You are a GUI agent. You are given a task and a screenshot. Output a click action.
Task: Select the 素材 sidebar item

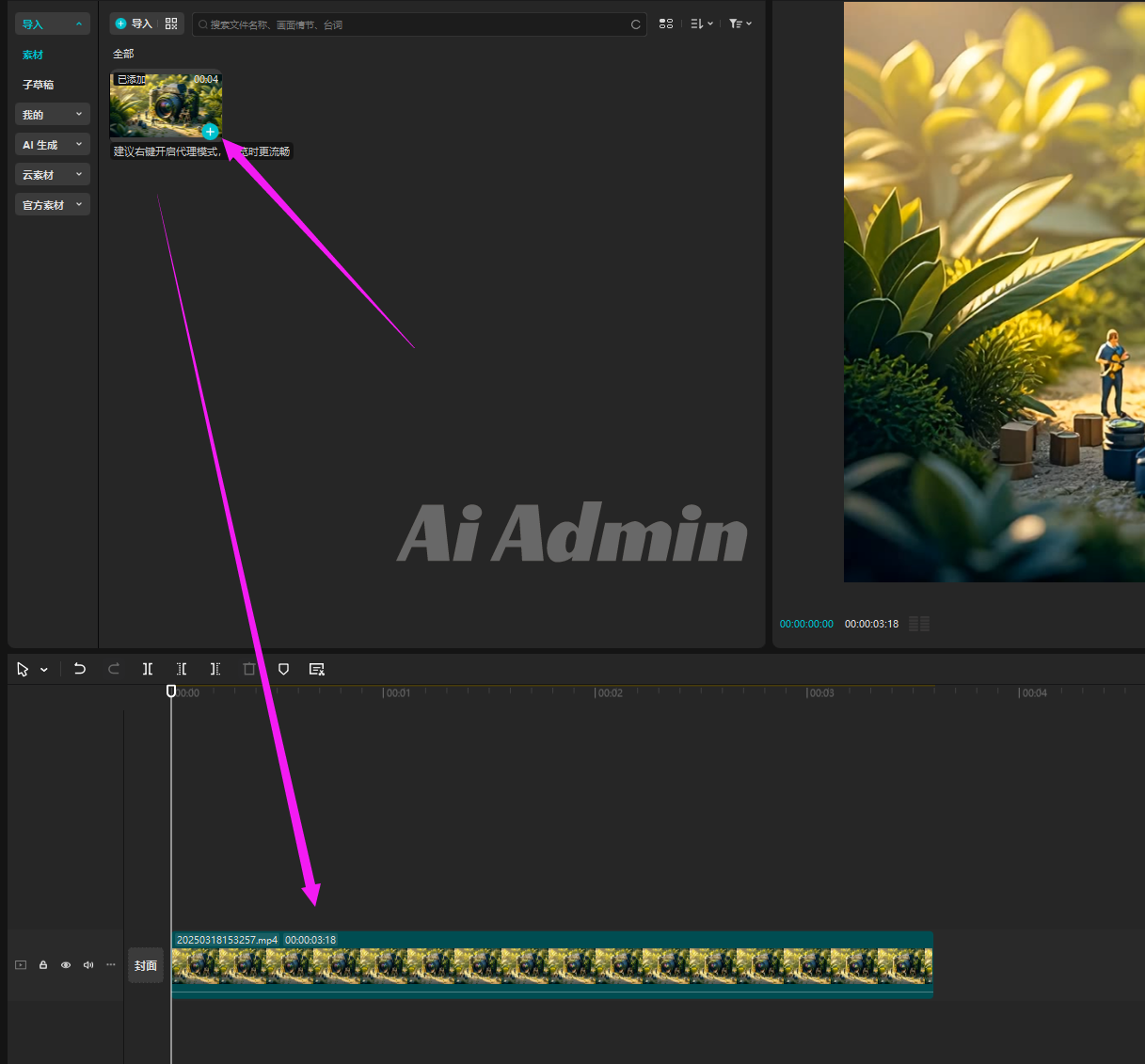coord(33,55)
